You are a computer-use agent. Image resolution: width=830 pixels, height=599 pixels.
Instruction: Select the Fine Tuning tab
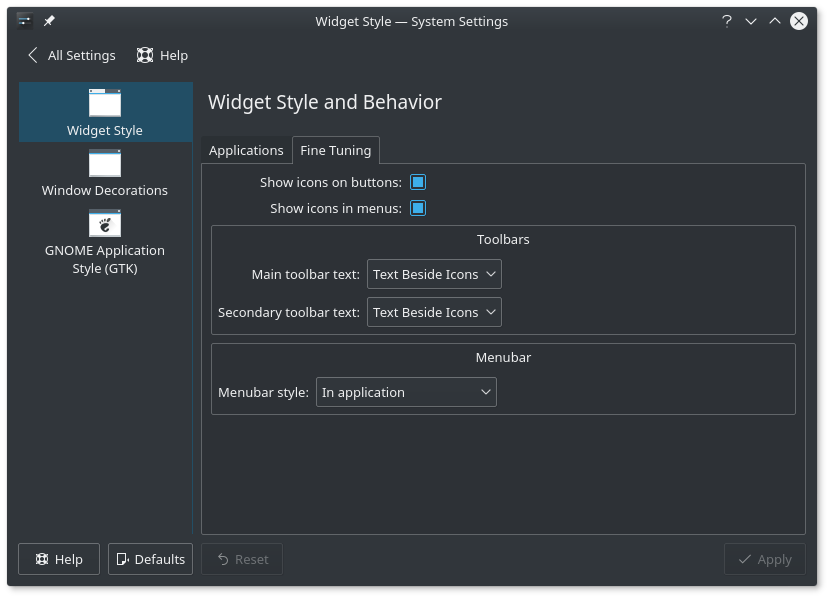click(x=336, y=150)
